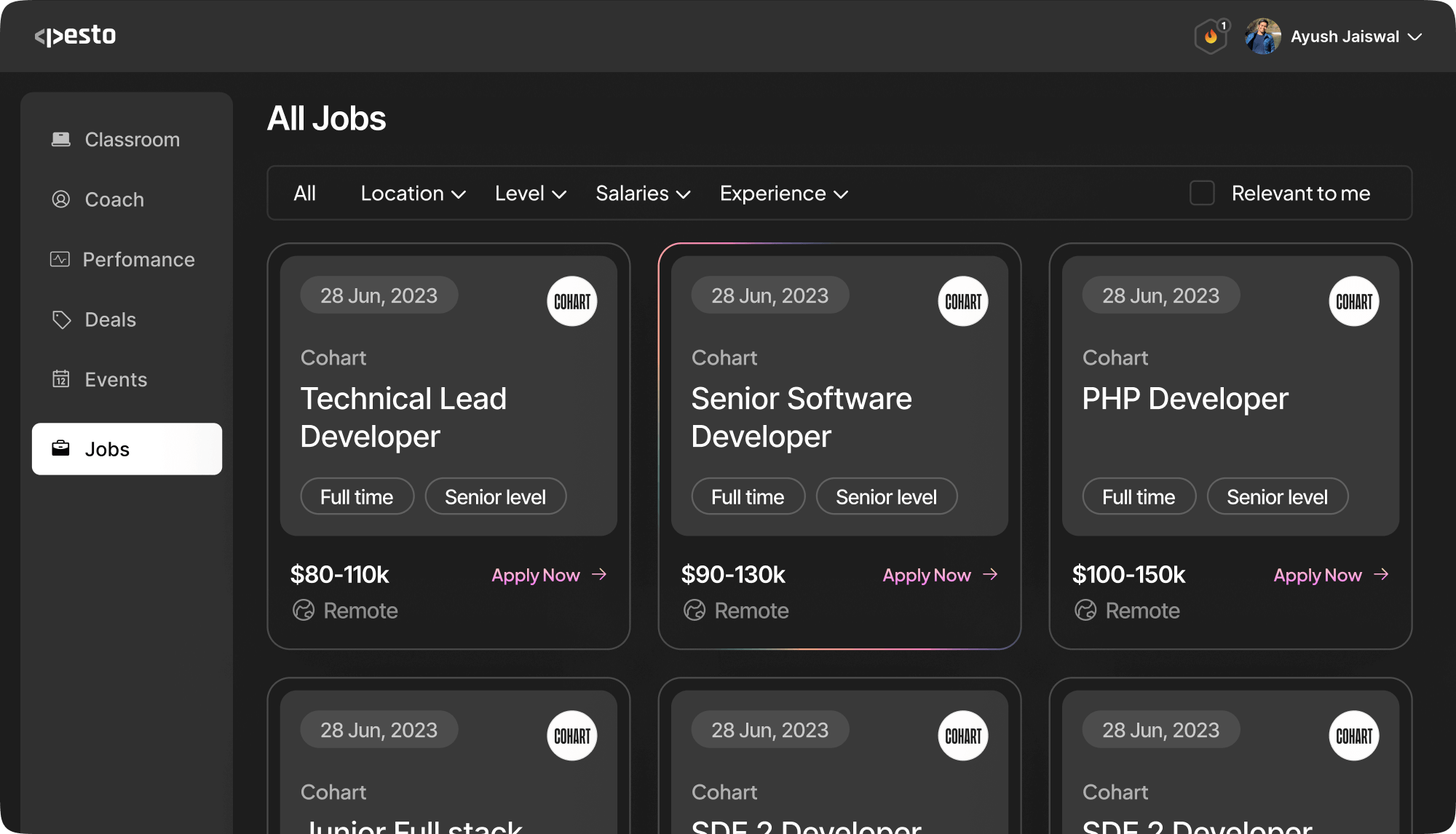The image size is (1456, 834).
Task: Apply Now for Senior Software Developer
Action: (x=926, y=575)
